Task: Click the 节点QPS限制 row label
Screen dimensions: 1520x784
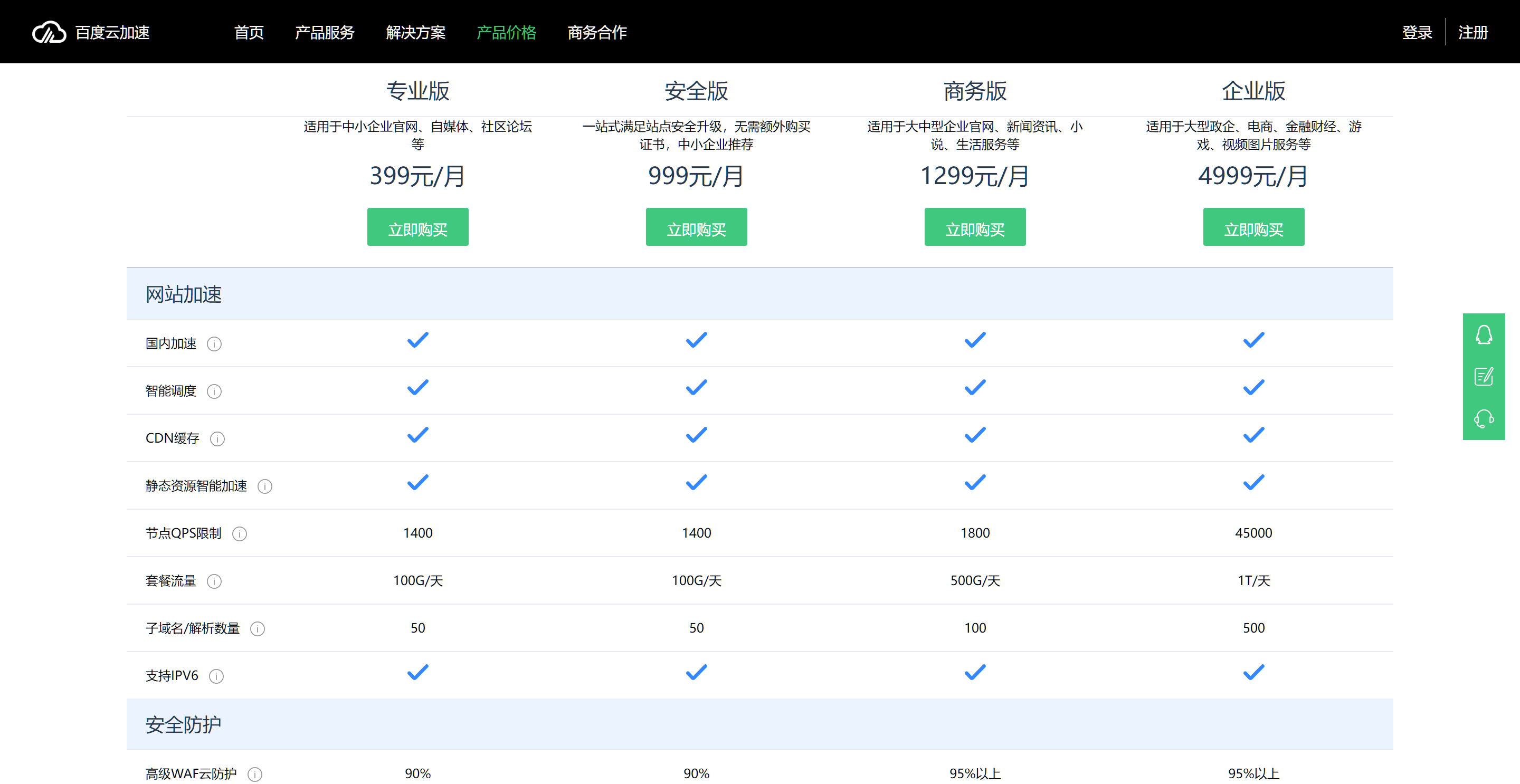Action: pyautogui.click(x=184, y=533)
